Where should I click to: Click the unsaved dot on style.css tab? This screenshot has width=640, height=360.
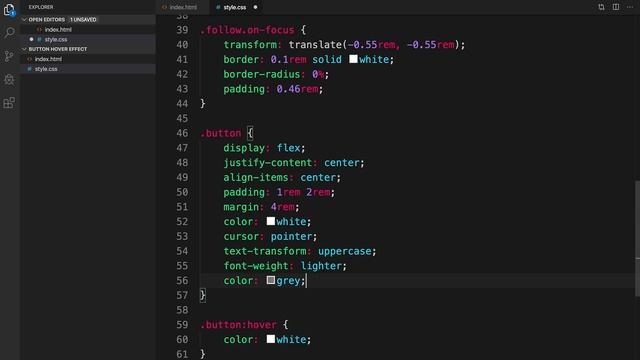coord(256,7)
